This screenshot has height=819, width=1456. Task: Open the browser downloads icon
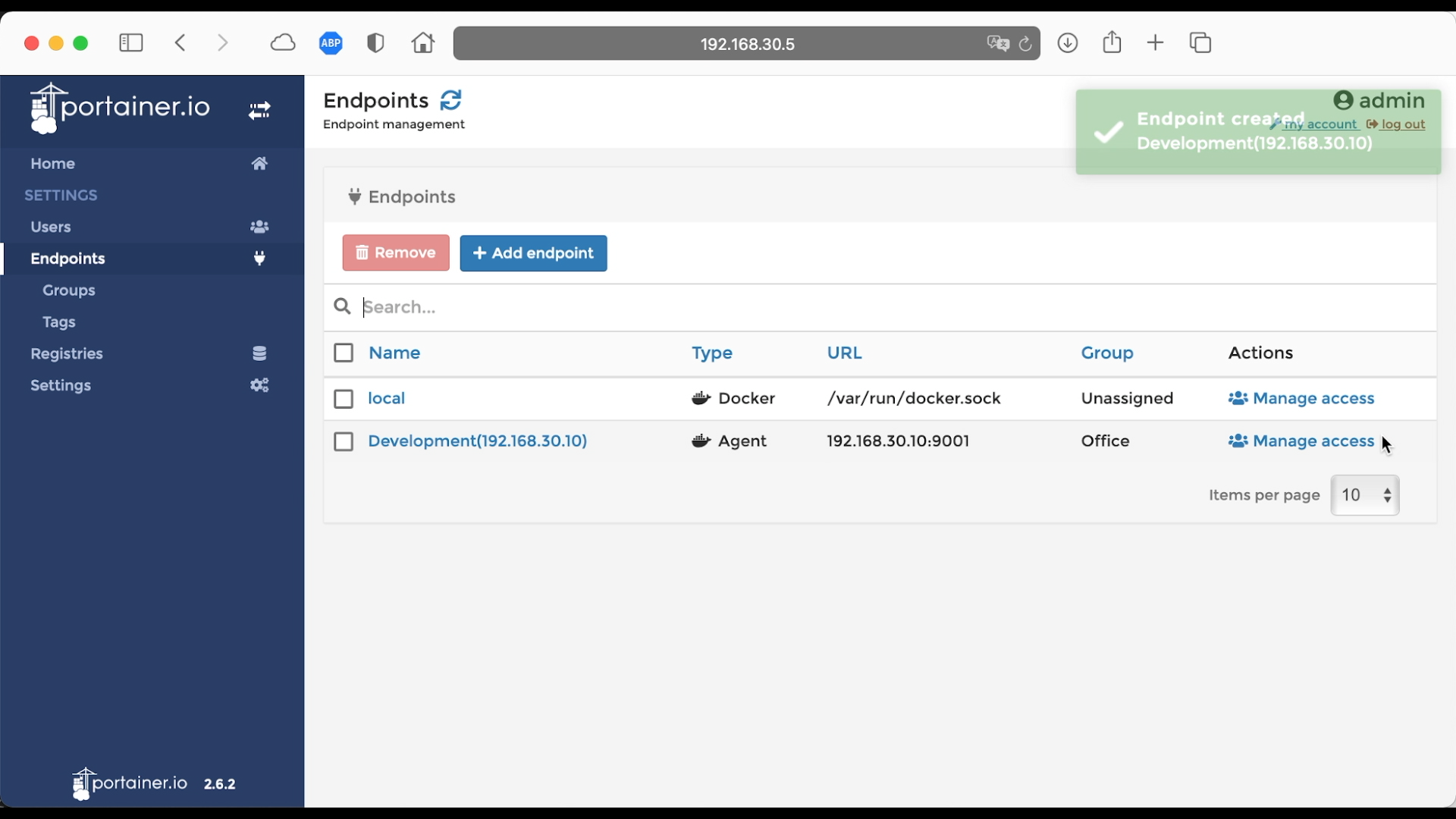[1068, 43]
